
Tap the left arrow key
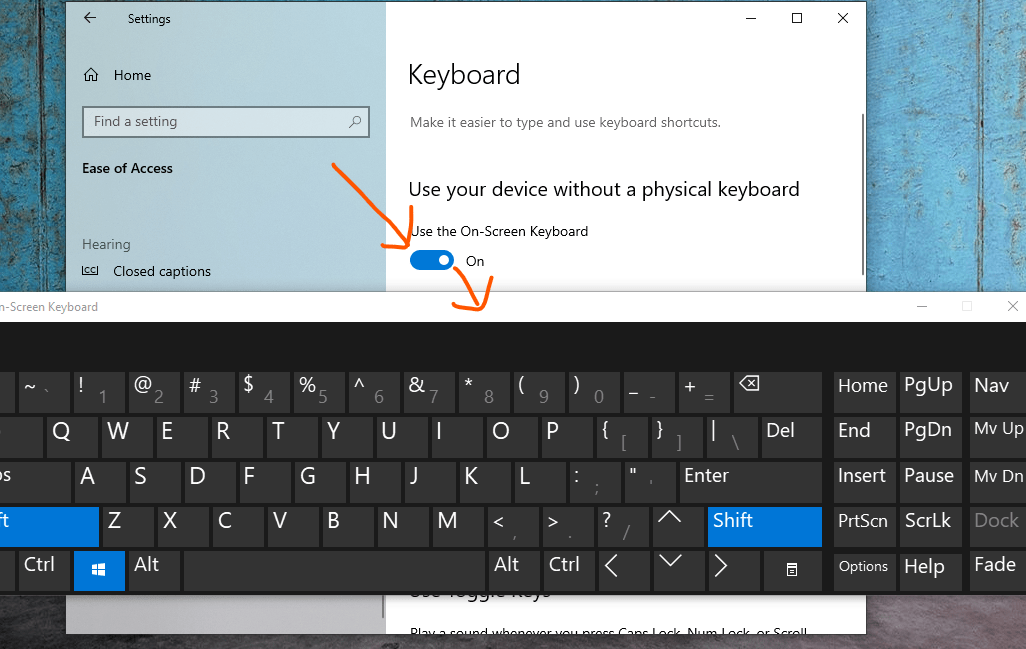612,566
